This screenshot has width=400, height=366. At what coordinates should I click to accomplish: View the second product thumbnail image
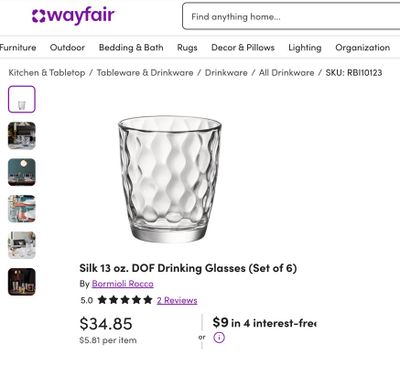tap(22, 136)
